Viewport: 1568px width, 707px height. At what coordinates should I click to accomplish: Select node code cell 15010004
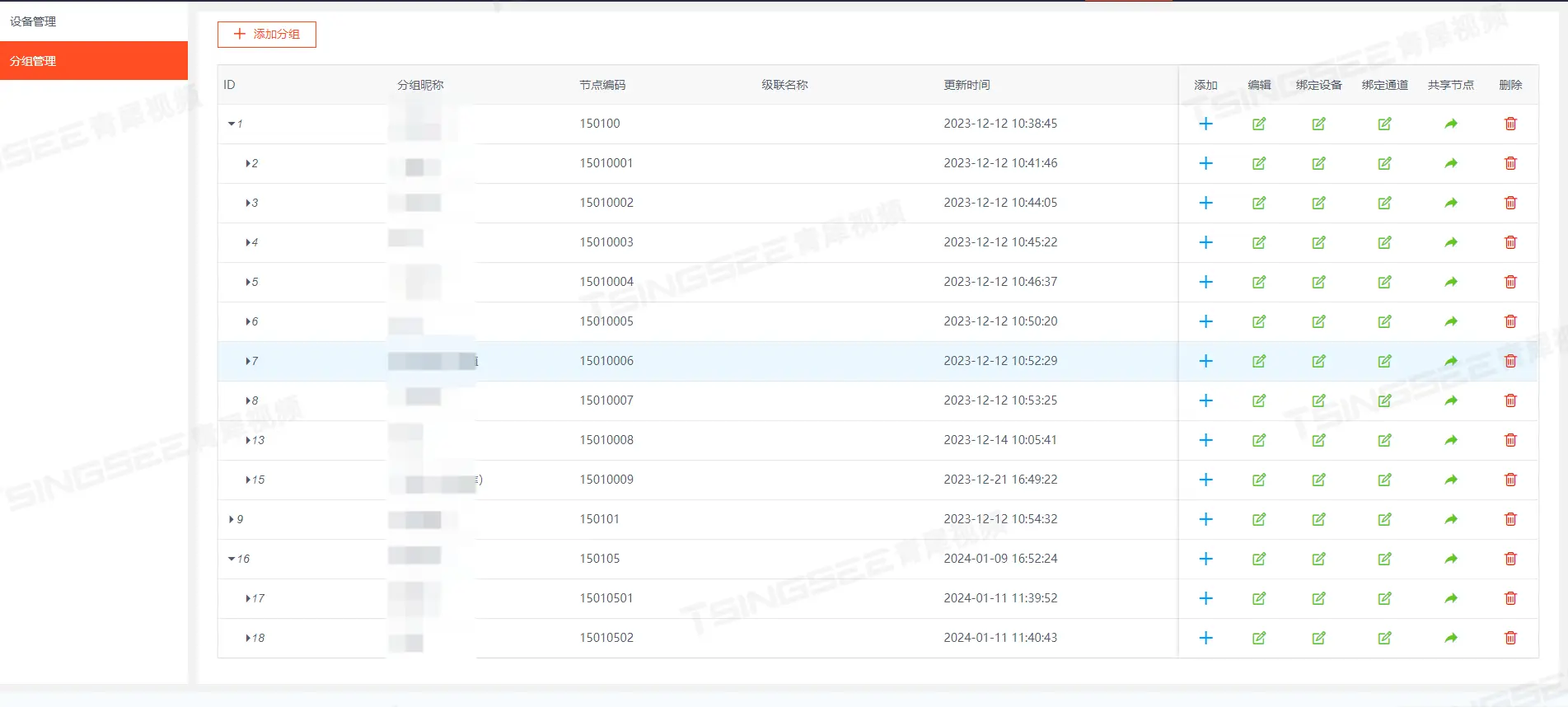pos(606,282)
